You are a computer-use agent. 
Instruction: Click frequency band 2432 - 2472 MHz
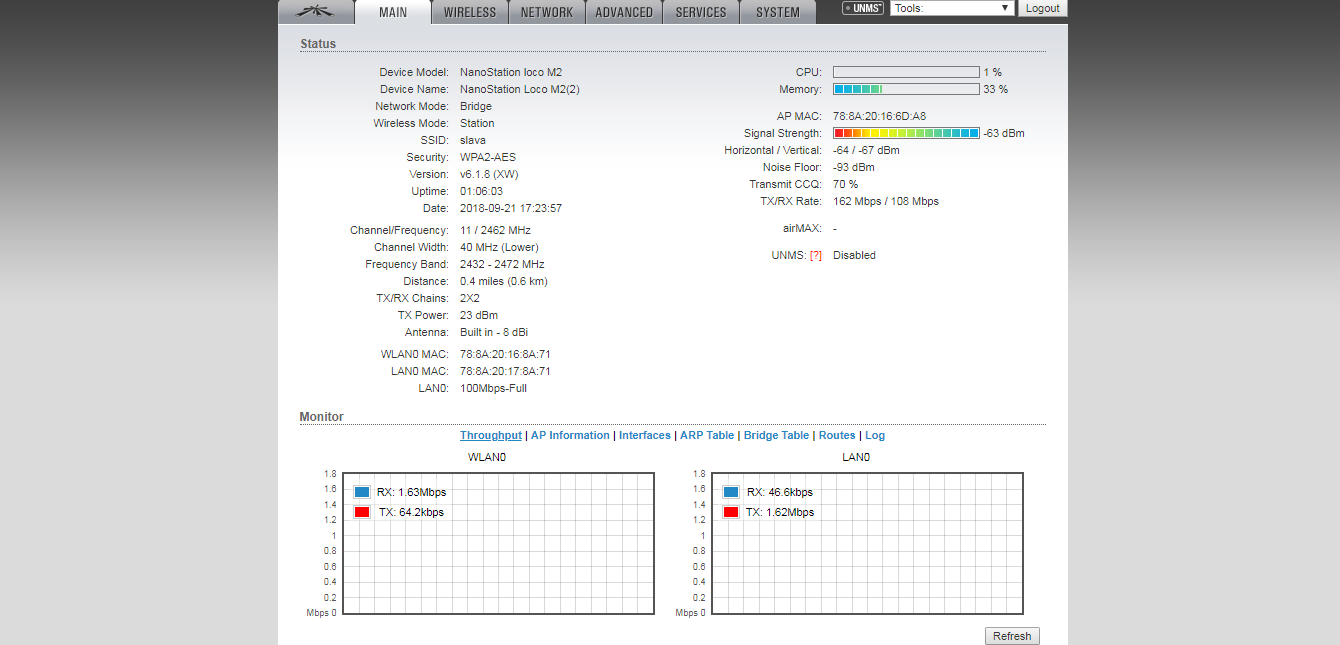[x=502, y=264]
